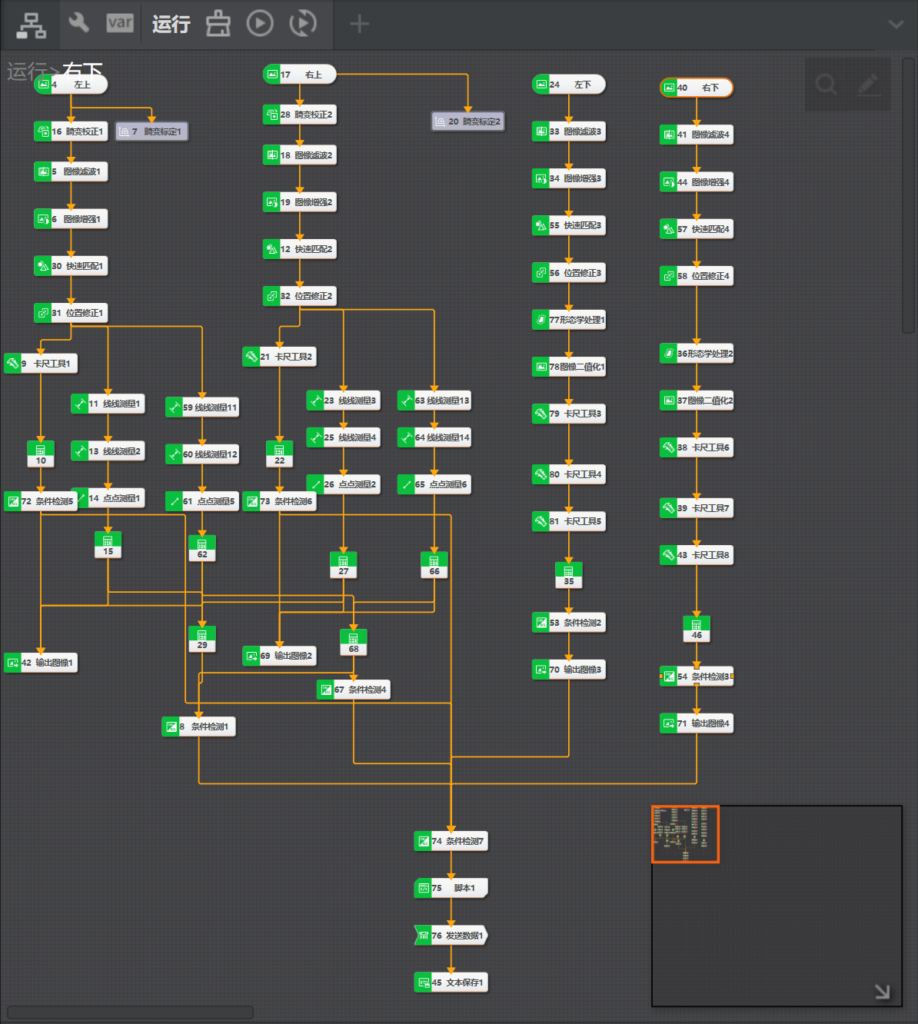Click the robot device icon in toolbar
Viewport: 918px width, 1024px height.
[218, 24]
